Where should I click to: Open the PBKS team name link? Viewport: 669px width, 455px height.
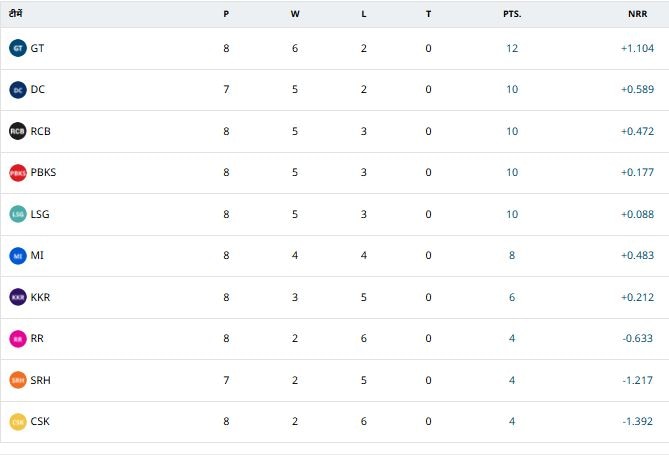(43, 172)
